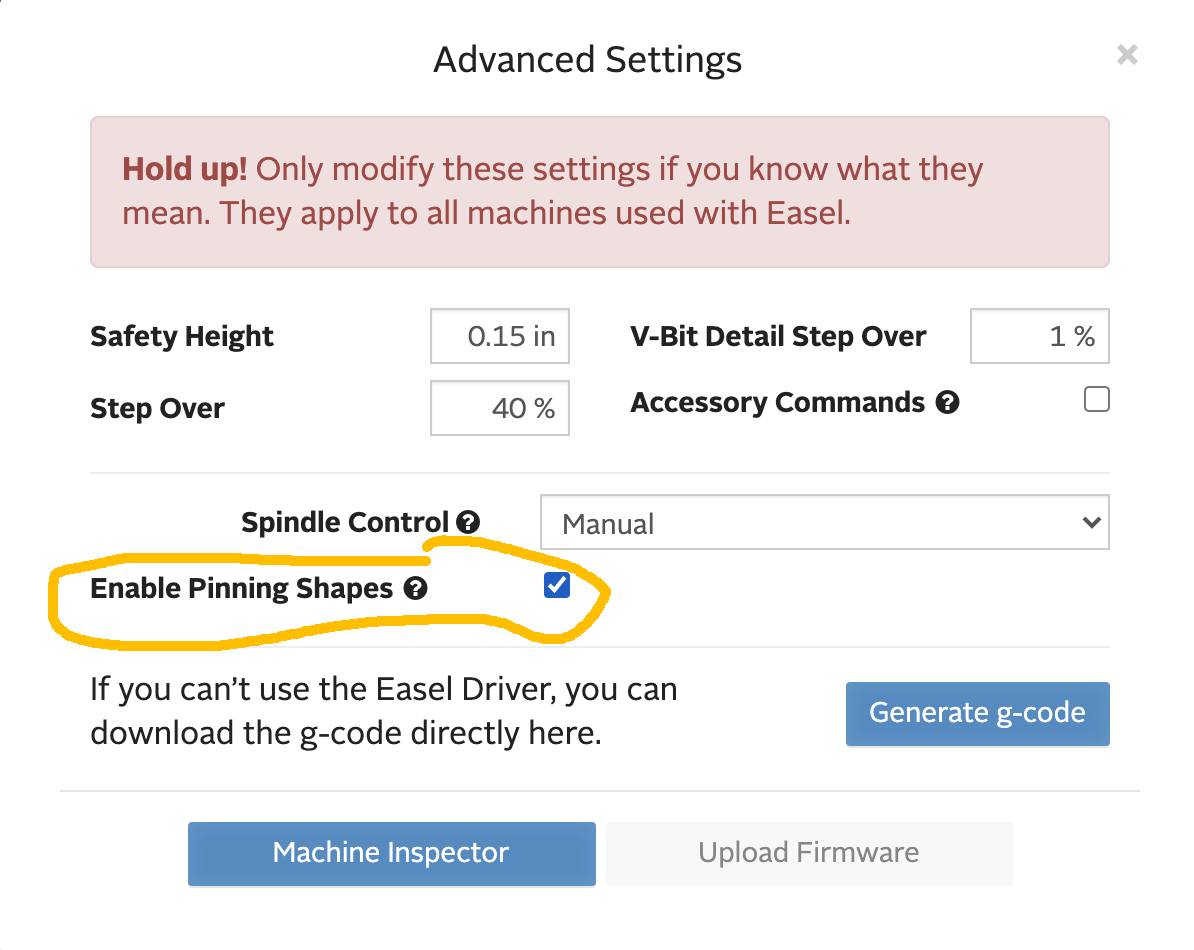Click the Enable Pinning Shapes help icon

pos(415,589)
